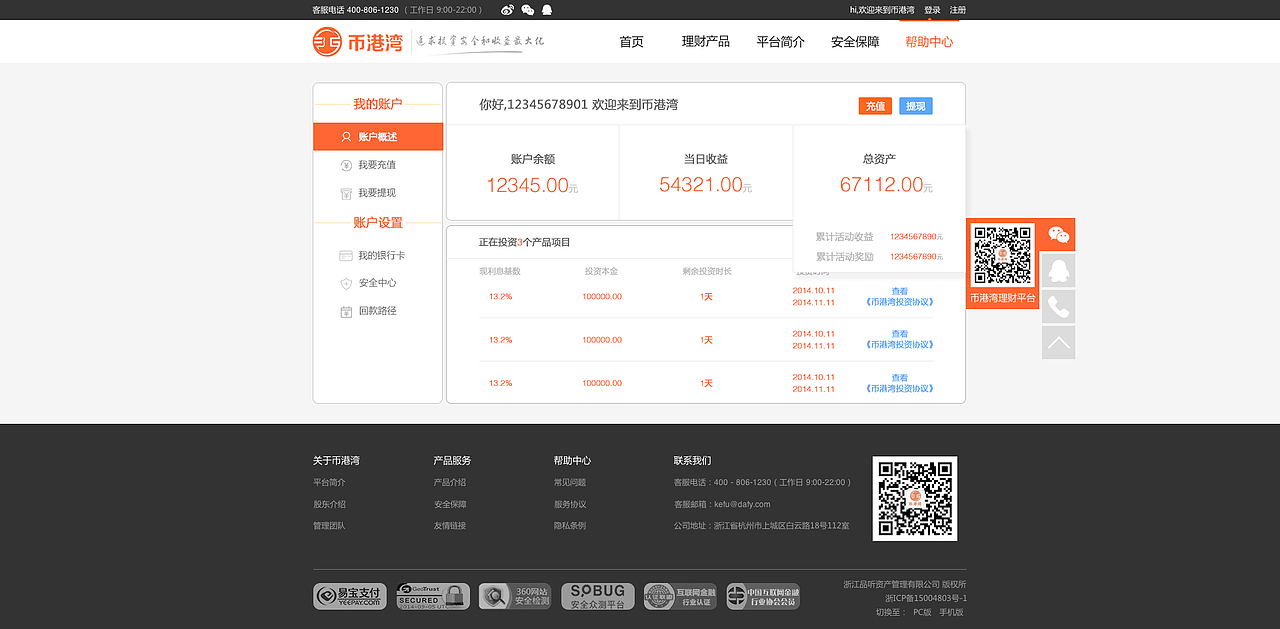
Task: Click the 剩余投资时长 column header
Action: tap(707, 271)
